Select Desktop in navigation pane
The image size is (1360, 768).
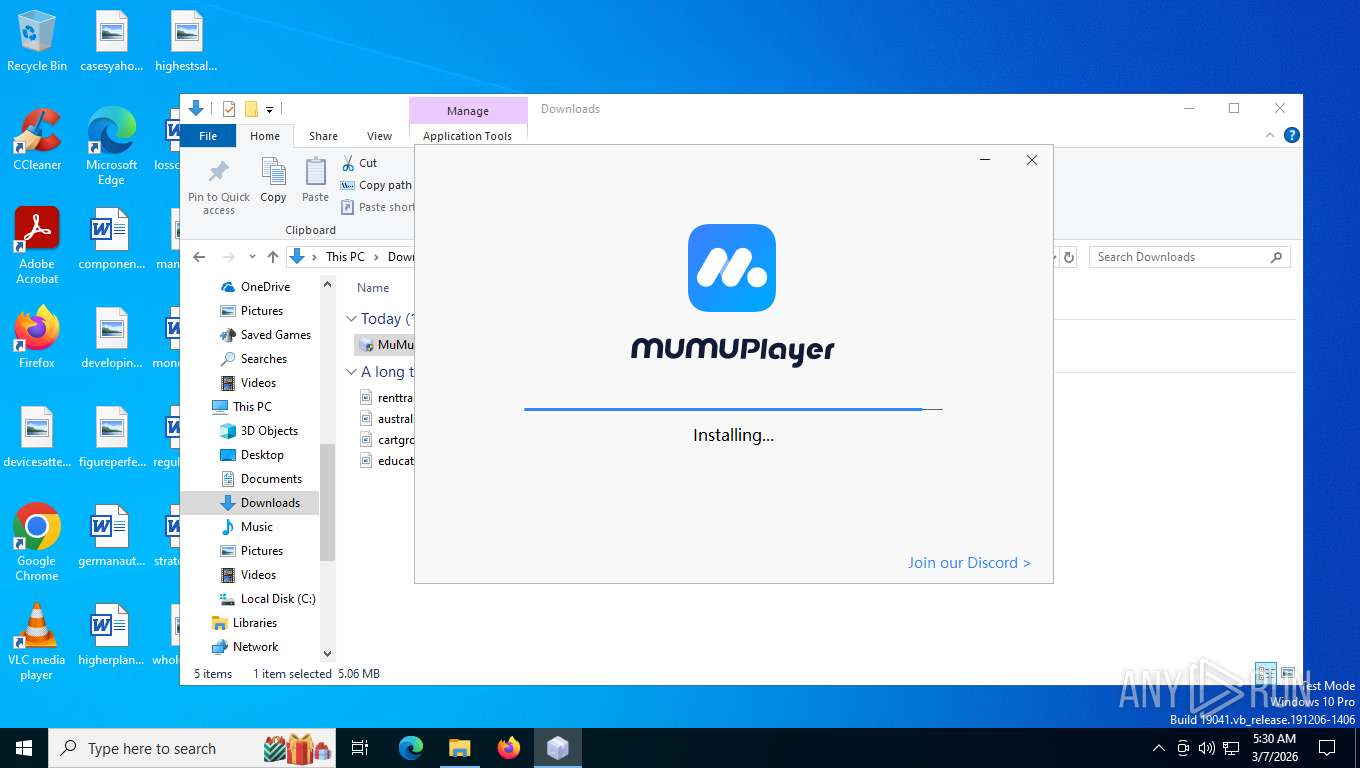[x=252, y=455]
